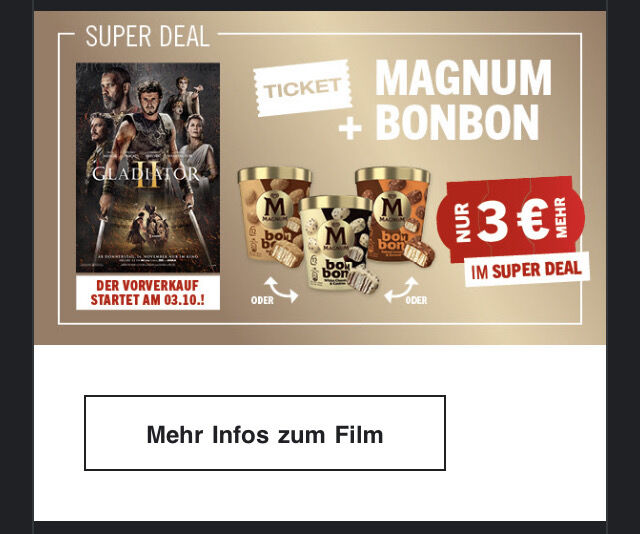640x534 pixels.
Task: Select the orange Magnum Bonbon tub on right
Action: 395,216
